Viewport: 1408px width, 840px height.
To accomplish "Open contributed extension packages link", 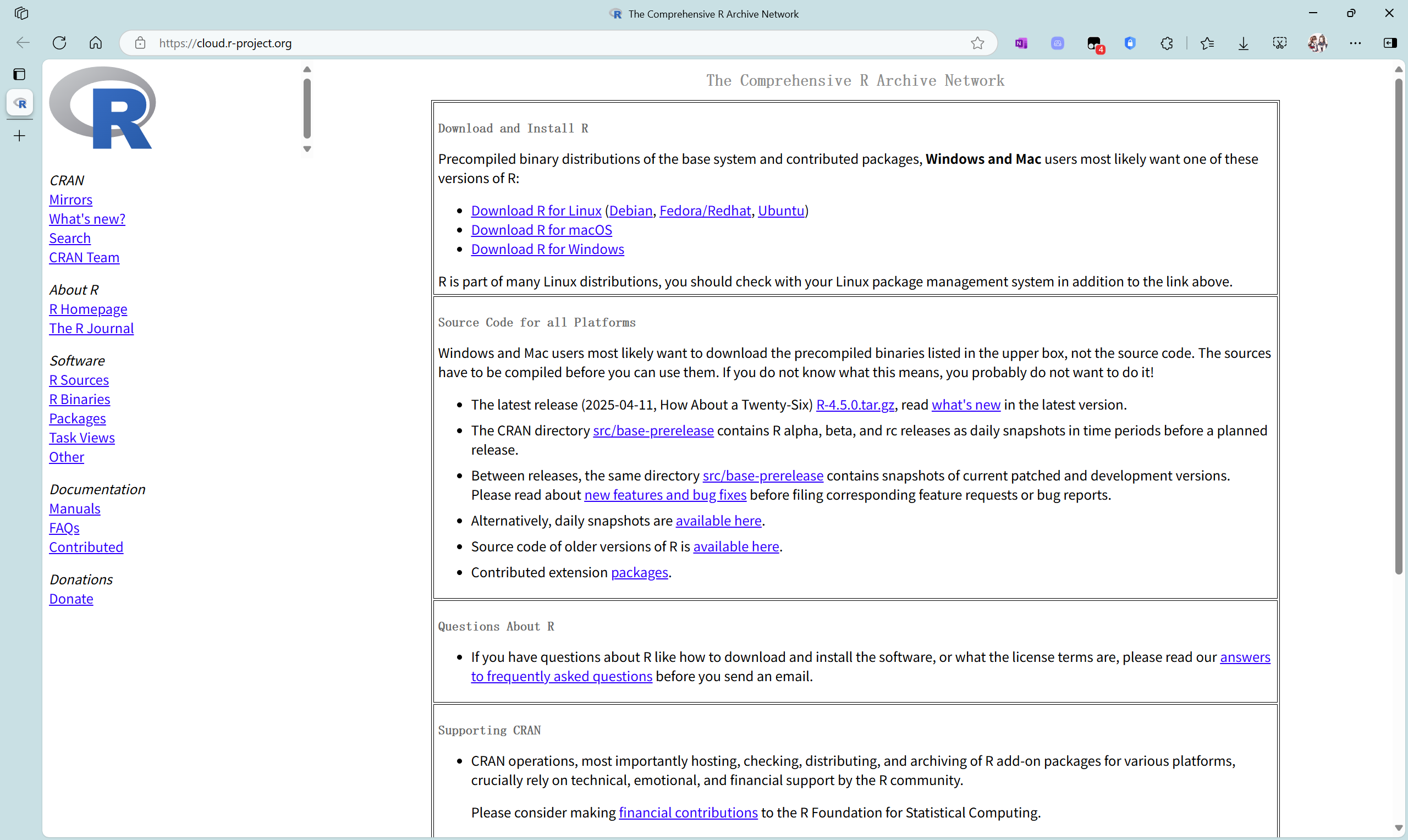I will click(640, 572).
